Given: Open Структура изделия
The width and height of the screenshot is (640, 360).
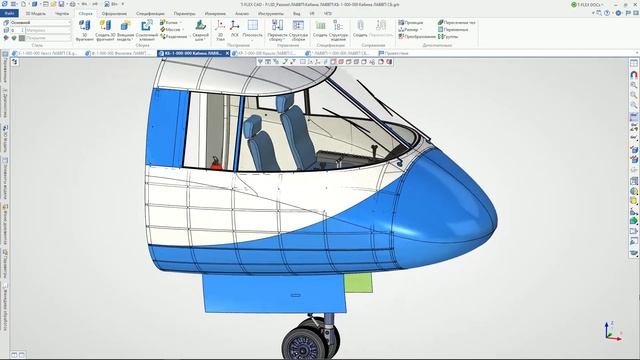Looking at the screenshot, I should (x=338, y=30).
